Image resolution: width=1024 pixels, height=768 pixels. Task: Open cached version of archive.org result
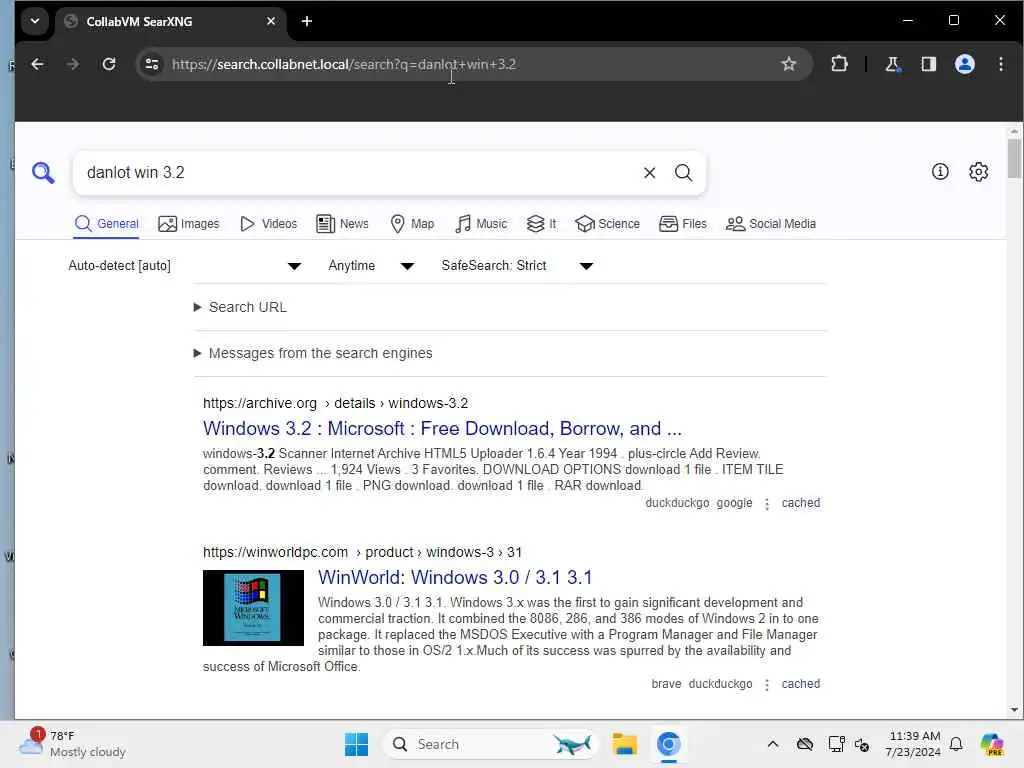click(x=801, y=503)
